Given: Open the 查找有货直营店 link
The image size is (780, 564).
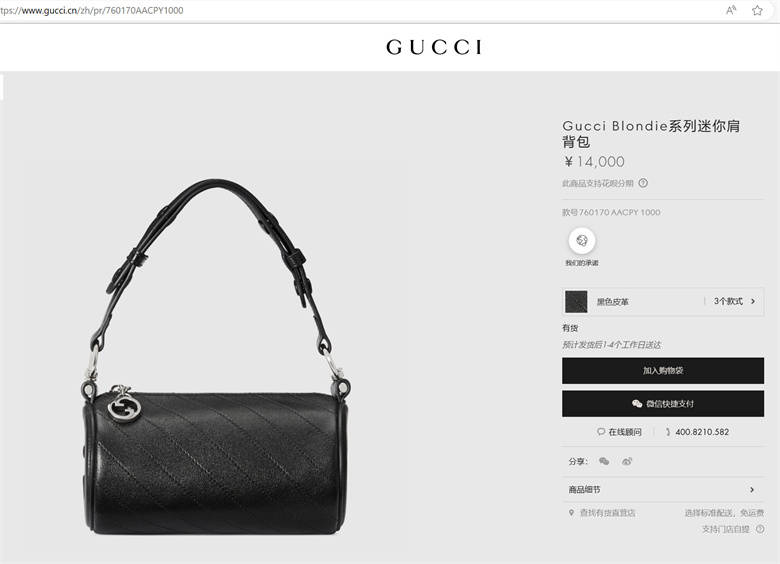Looking at the screenshot, I should (x=607, y=513).
